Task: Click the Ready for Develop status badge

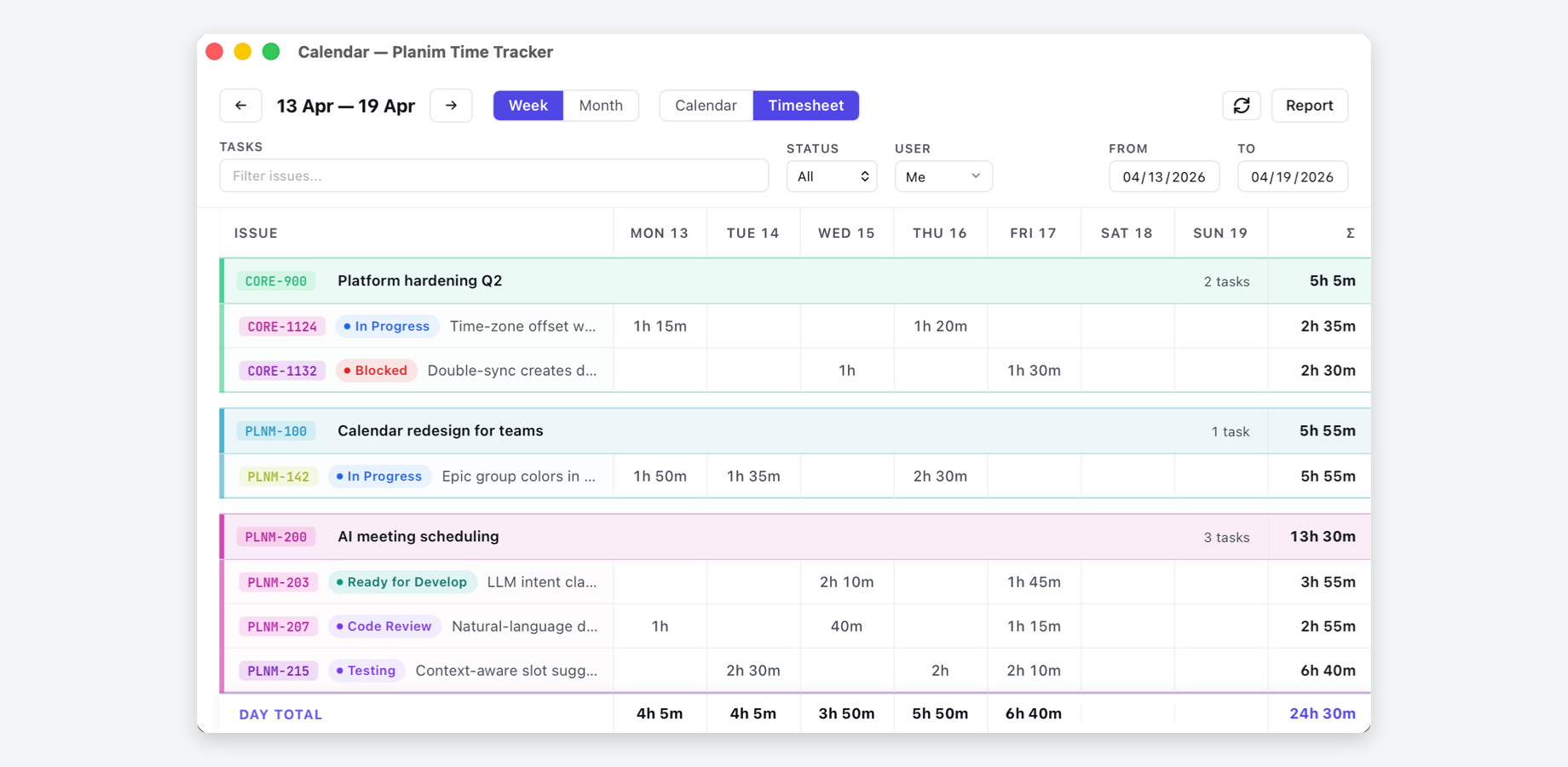Action: (x=402, y=582)
